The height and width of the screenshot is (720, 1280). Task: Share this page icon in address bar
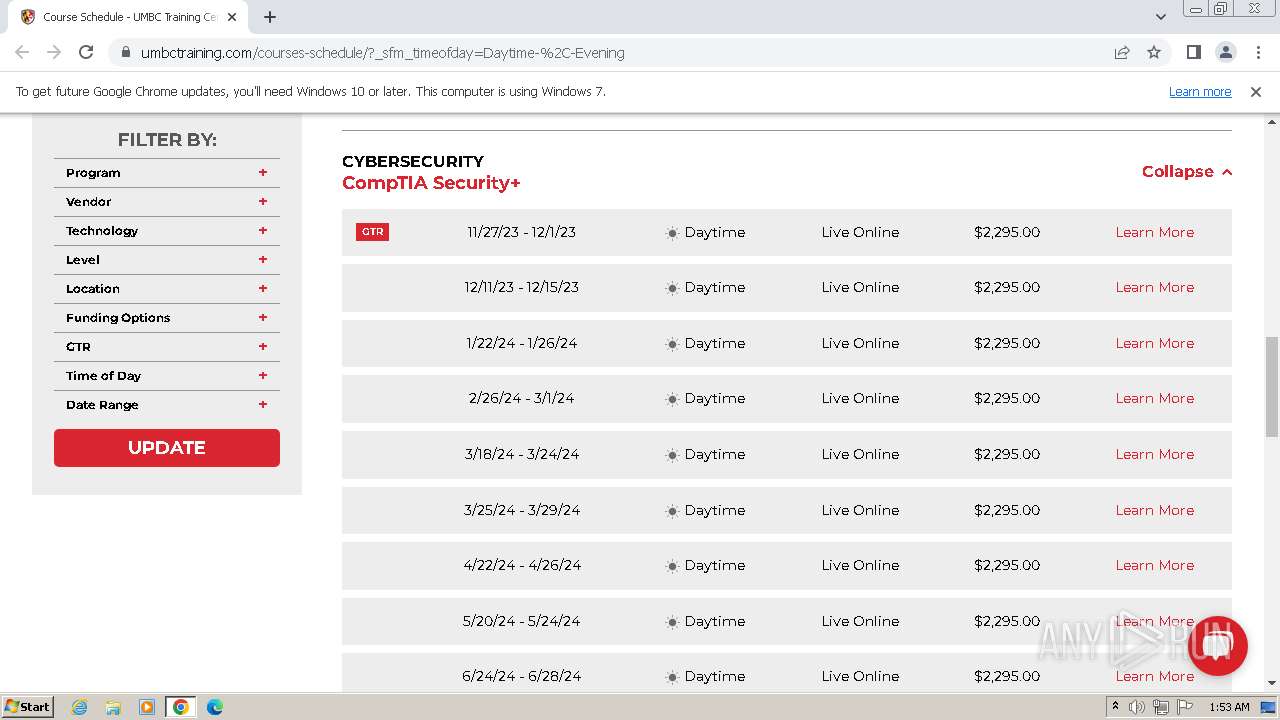pyautogui.click(x=1122, y=52)
